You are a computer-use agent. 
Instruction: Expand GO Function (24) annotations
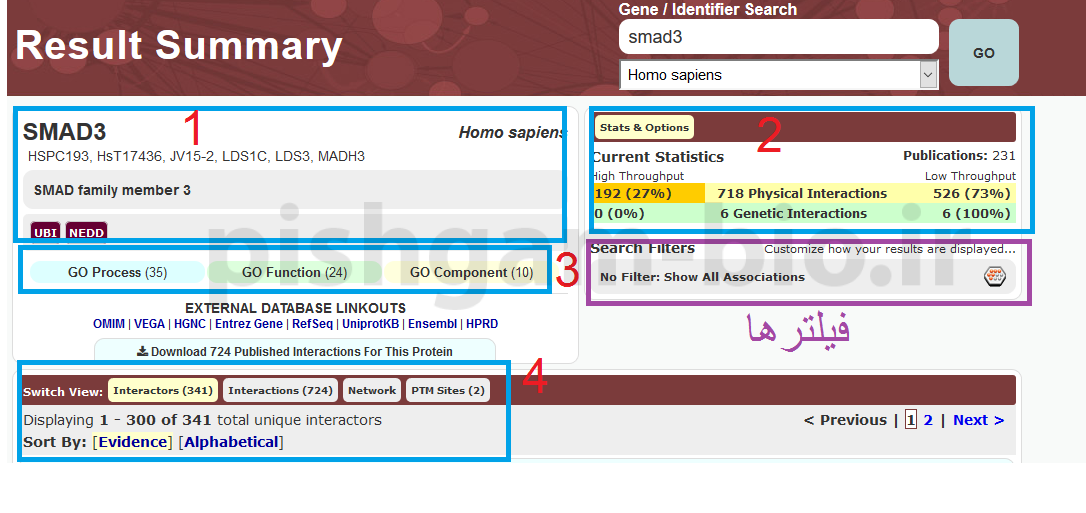click(x=294, y=272)
